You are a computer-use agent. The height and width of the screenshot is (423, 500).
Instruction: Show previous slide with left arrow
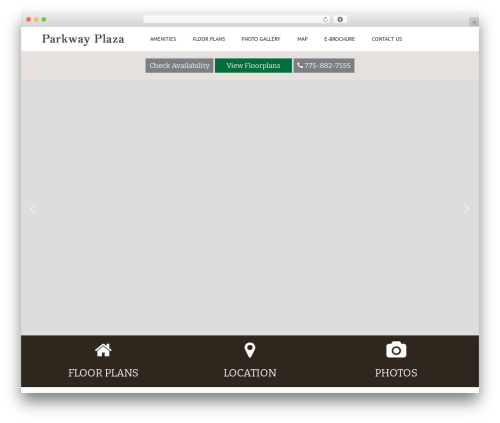[33, 209]
